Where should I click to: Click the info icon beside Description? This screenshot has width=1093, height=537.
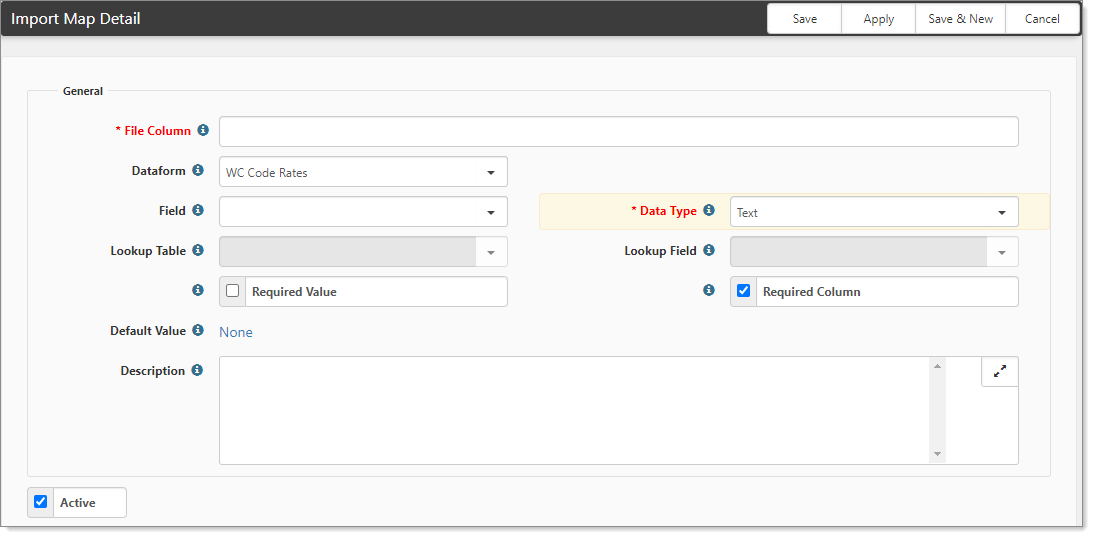point(198,370)
